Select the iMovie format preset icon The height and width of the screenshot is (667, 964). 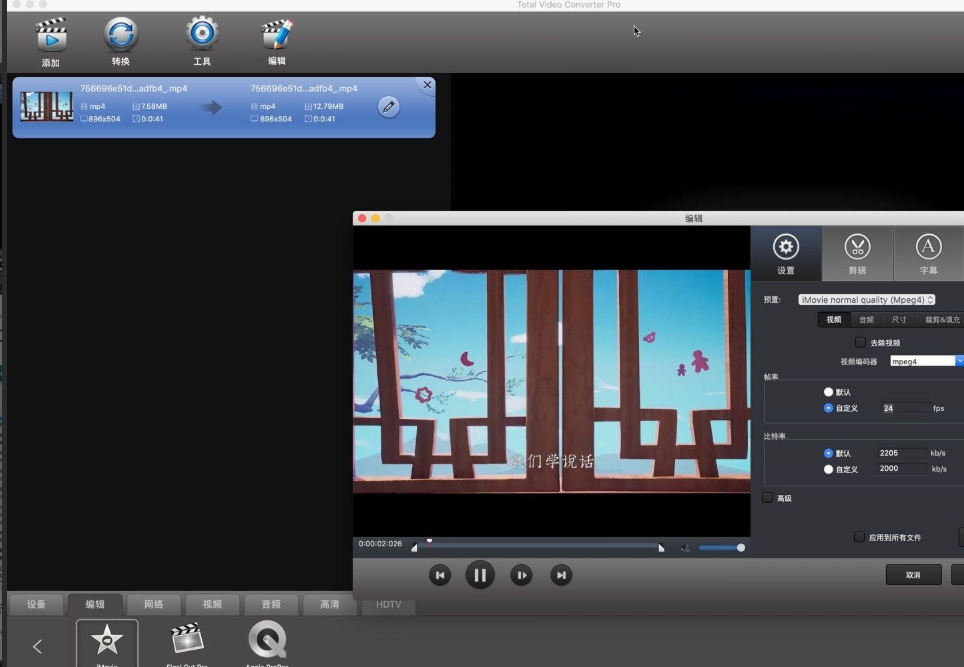point(107,643)
